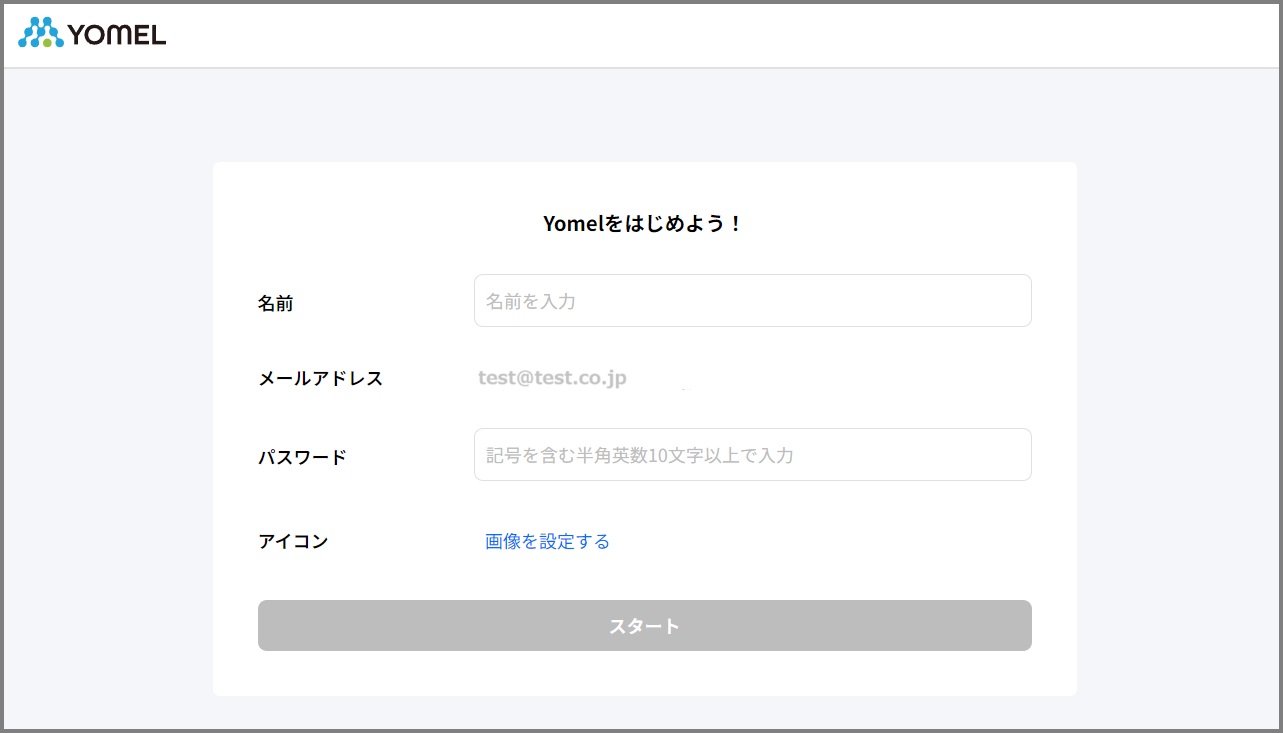1283x733 pixels.
Task: Open the 画像を設定する image link
Action: (547, 541)
